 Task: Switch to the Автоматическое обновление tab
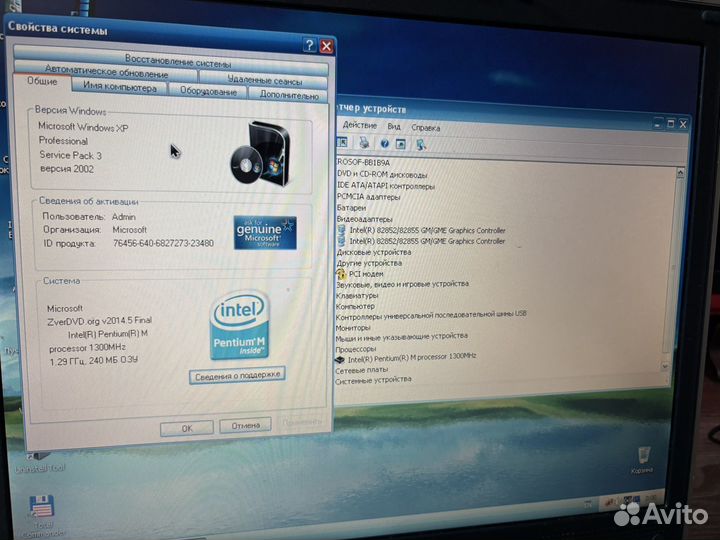pos(106,71)
